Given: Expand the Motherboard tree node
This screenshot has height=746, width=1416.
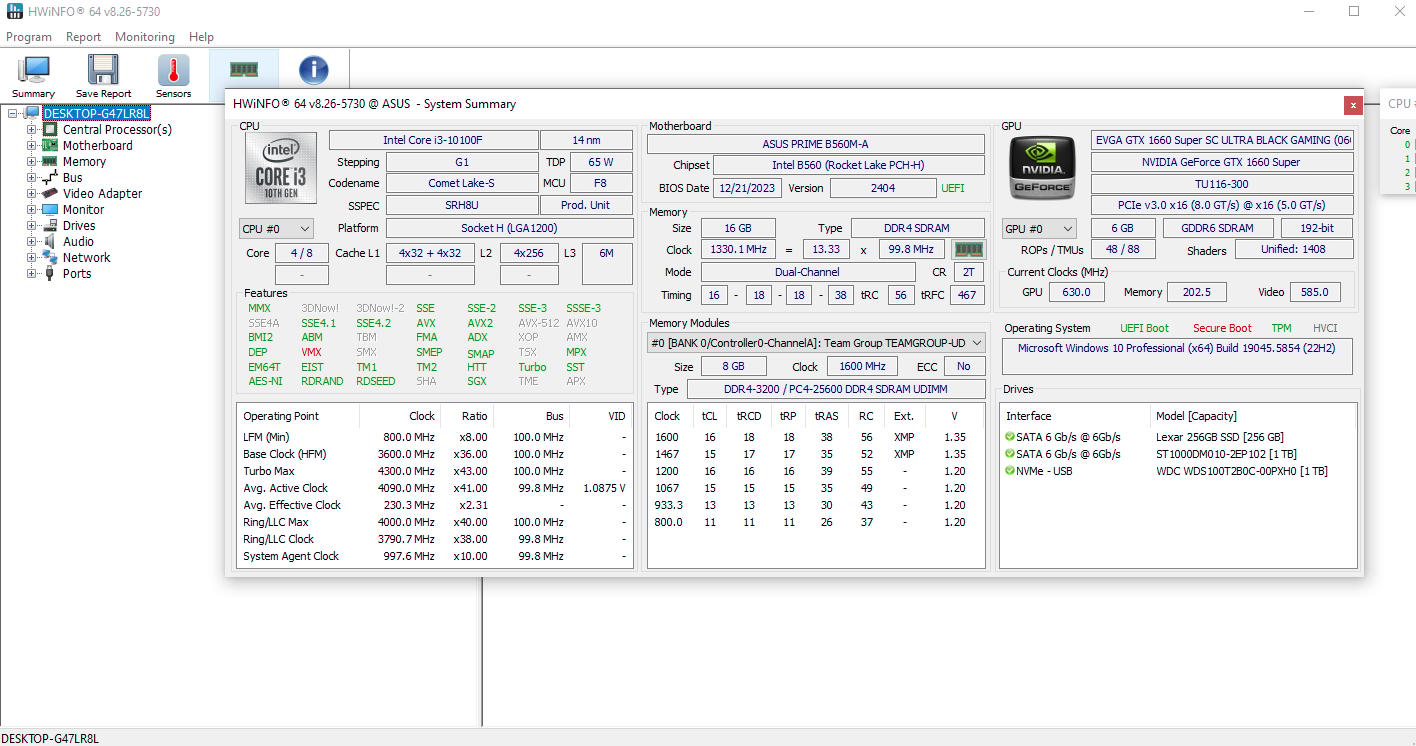Looking at the screenshot, I should pos(31,145).
